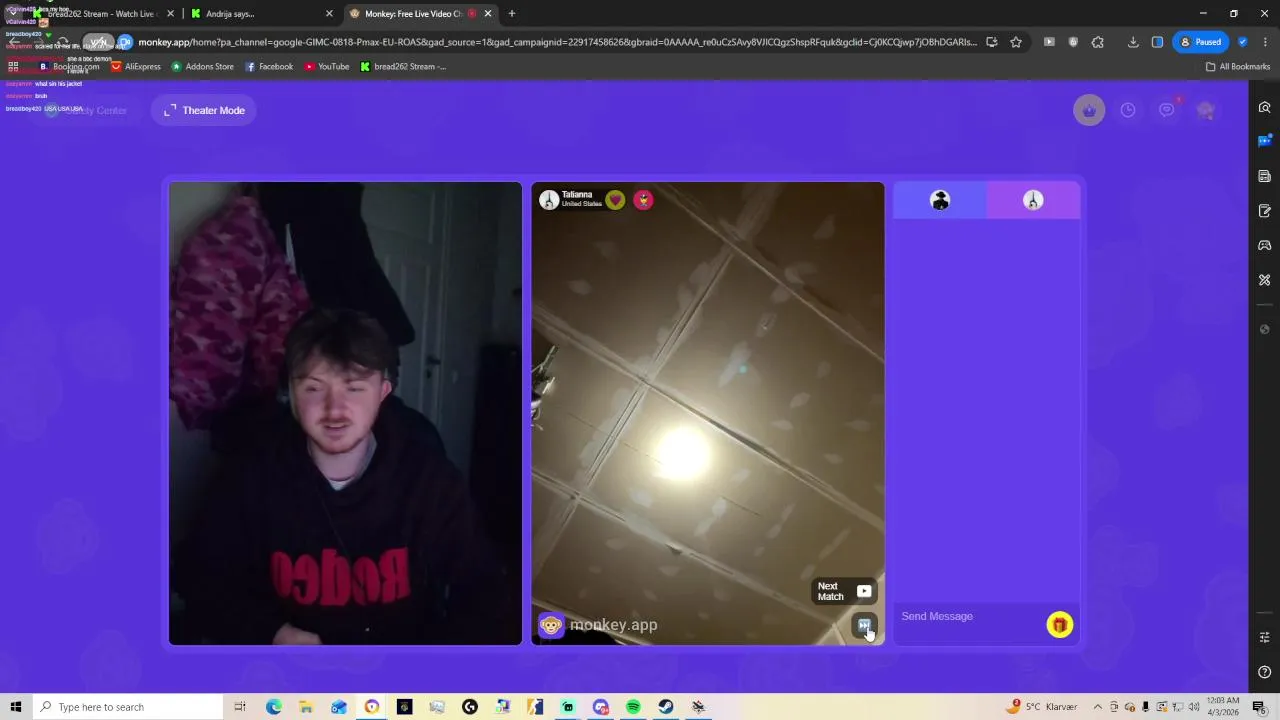Open the Extensions puzzle icon
Viewport: 1280px width, 720px height.
(1098, 42)
